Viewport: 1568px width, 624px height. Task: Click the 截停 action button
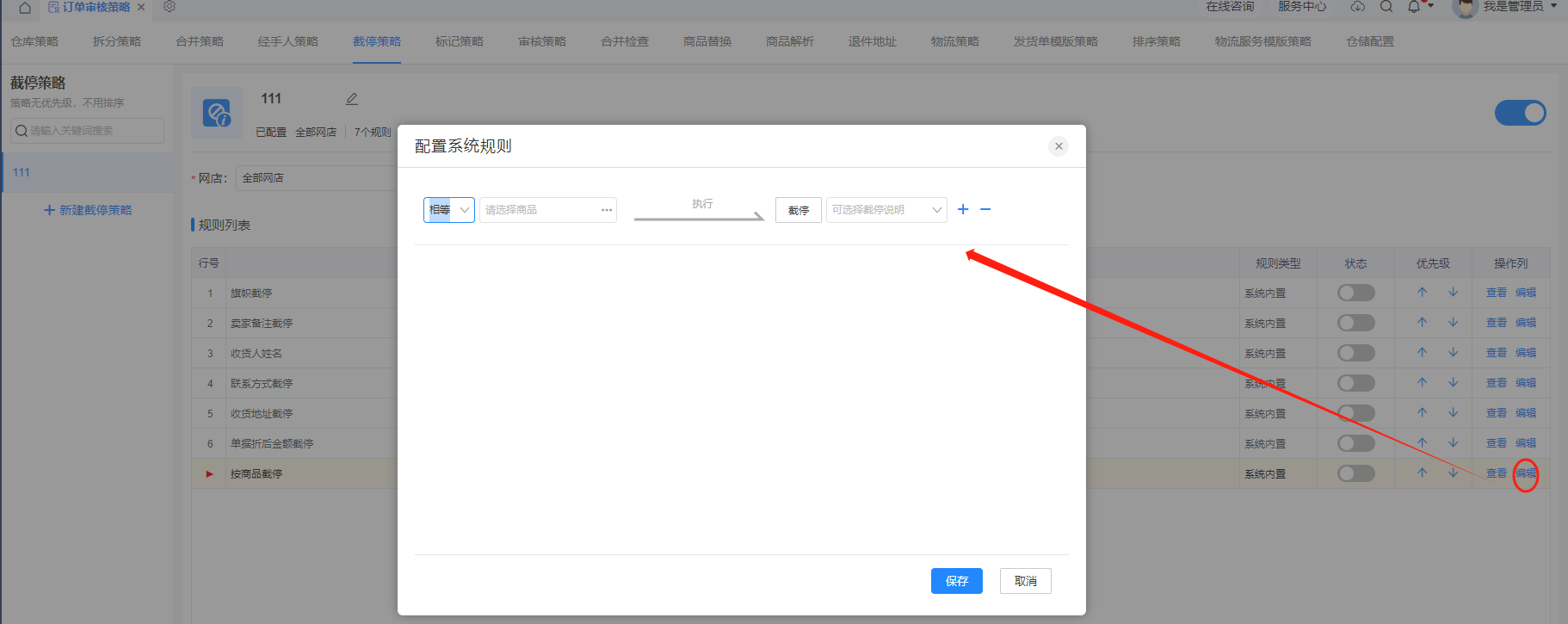799,210
